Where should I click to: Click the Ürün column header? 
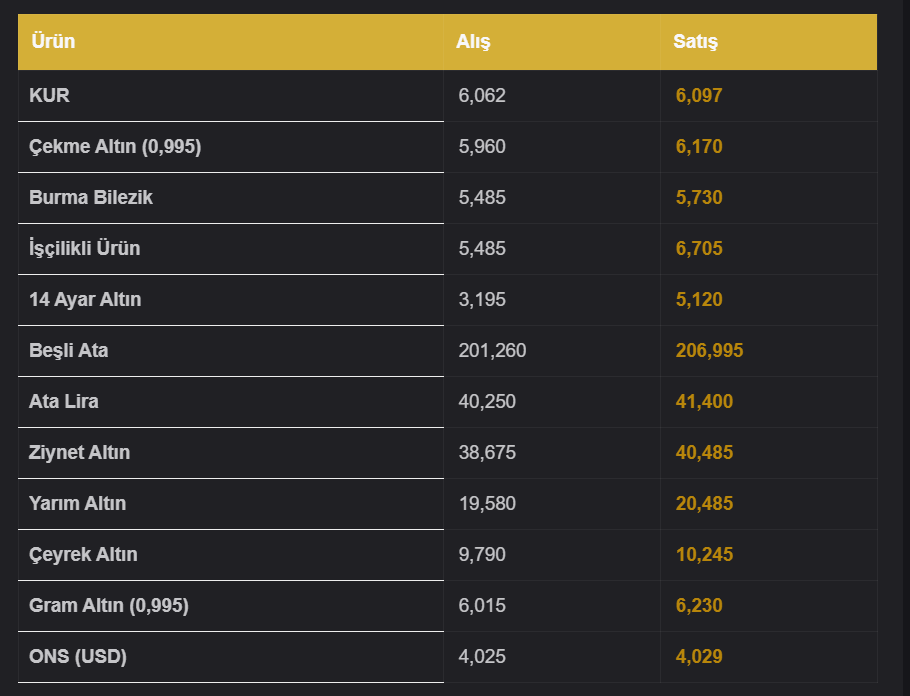click(53, 41)
